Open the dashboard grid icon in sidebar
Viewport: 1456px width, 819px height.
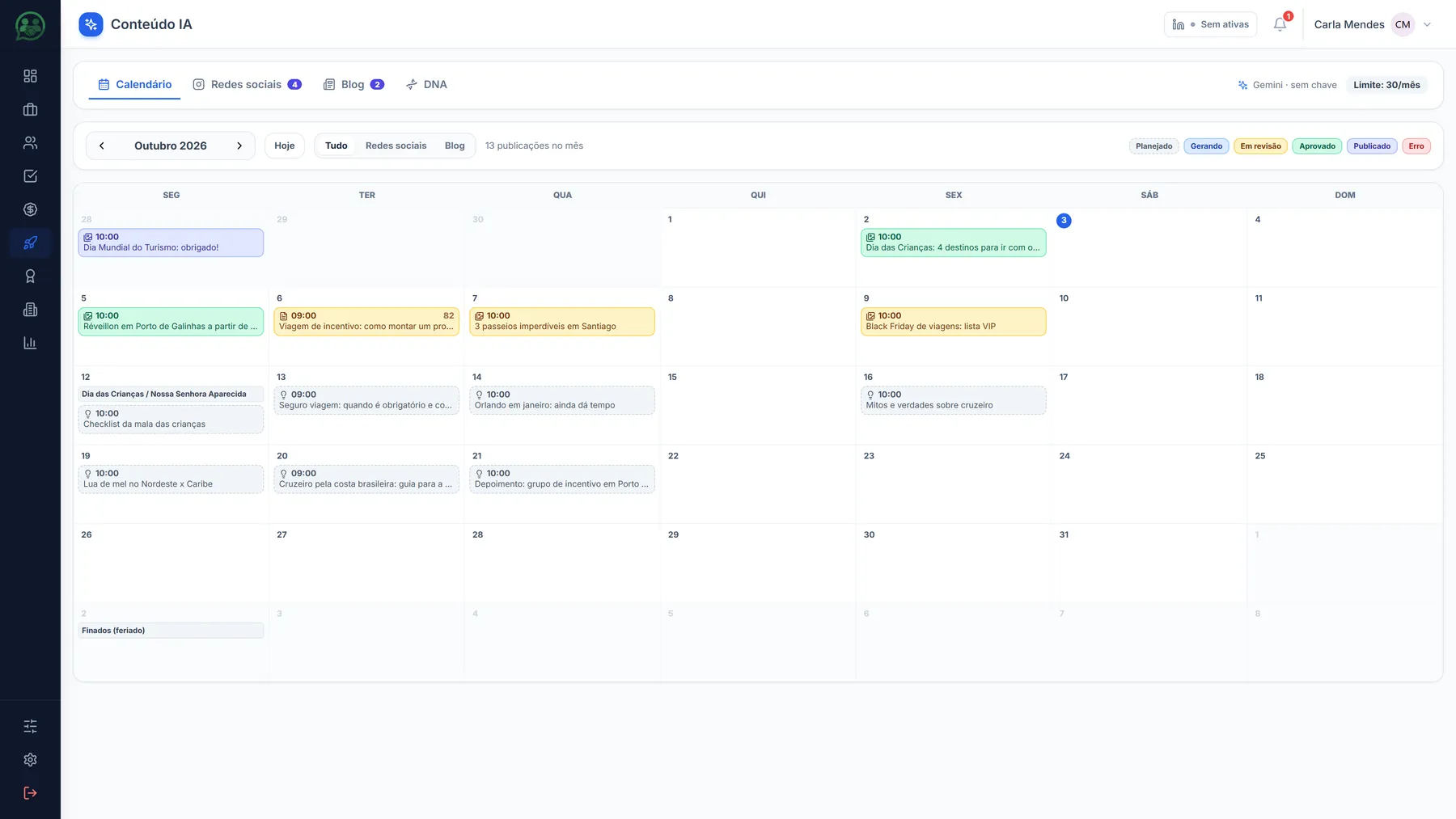coord(30,76)
